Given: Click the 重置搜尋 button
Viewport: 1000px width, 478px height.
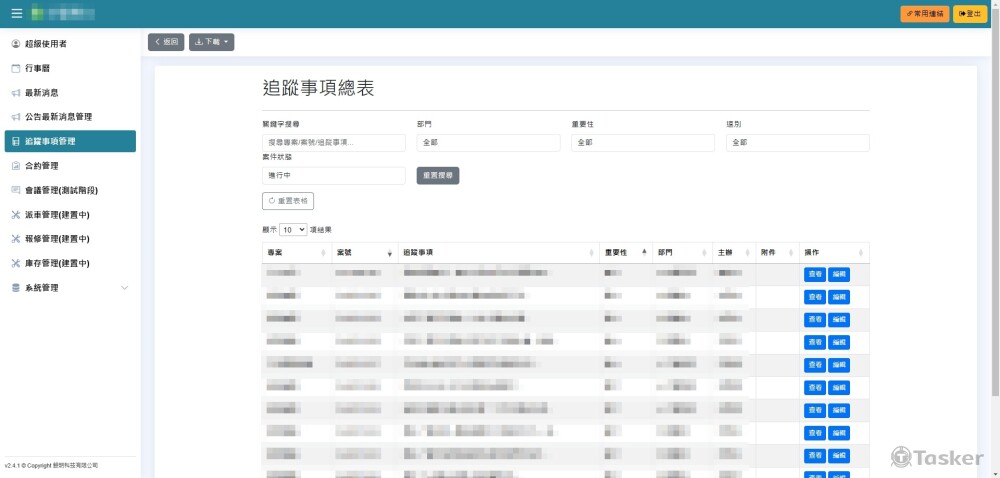Looking at the screenshot, I should pos(437,175).
